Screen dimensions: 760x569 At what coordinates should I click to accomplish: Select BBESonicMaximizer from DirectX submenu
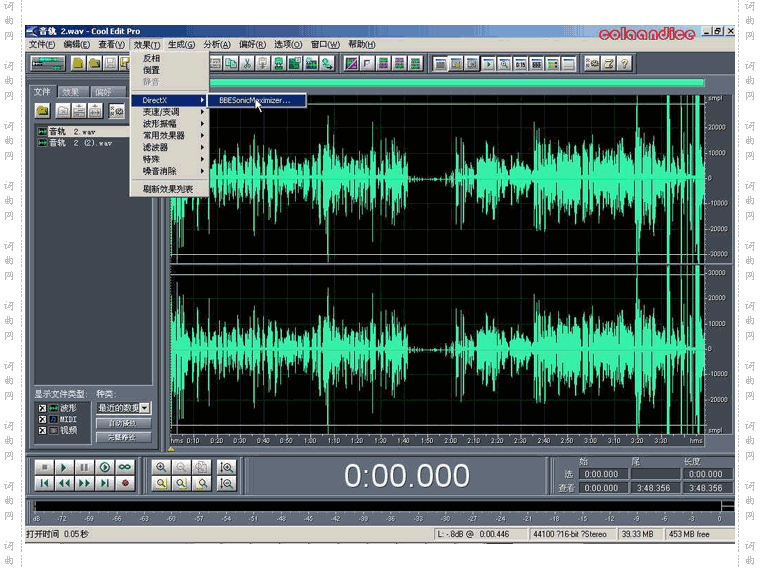[x=257, y=100]
